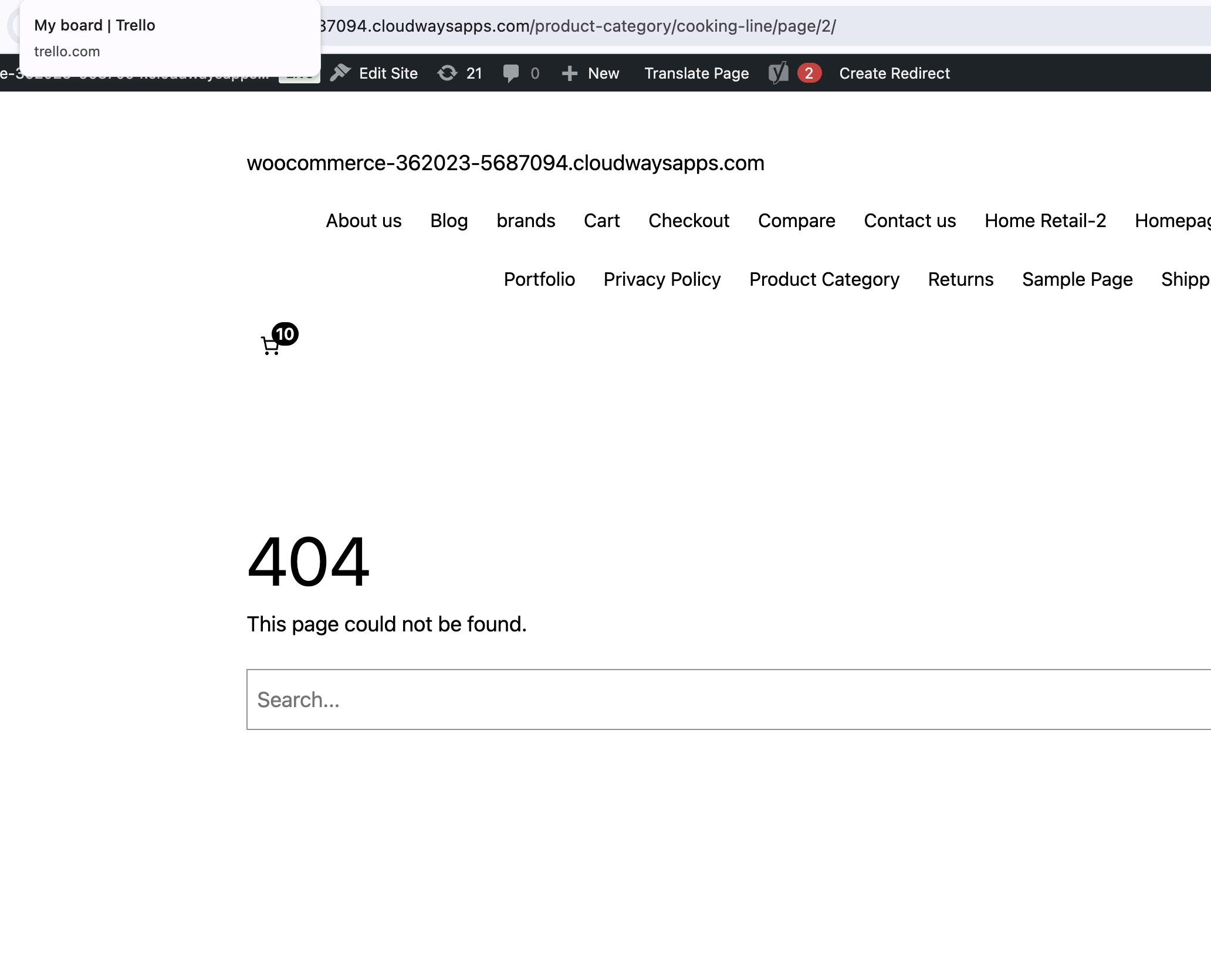Select the Product Category menu link
This screenshot has width=1211, height=980.
pos(824,279)
